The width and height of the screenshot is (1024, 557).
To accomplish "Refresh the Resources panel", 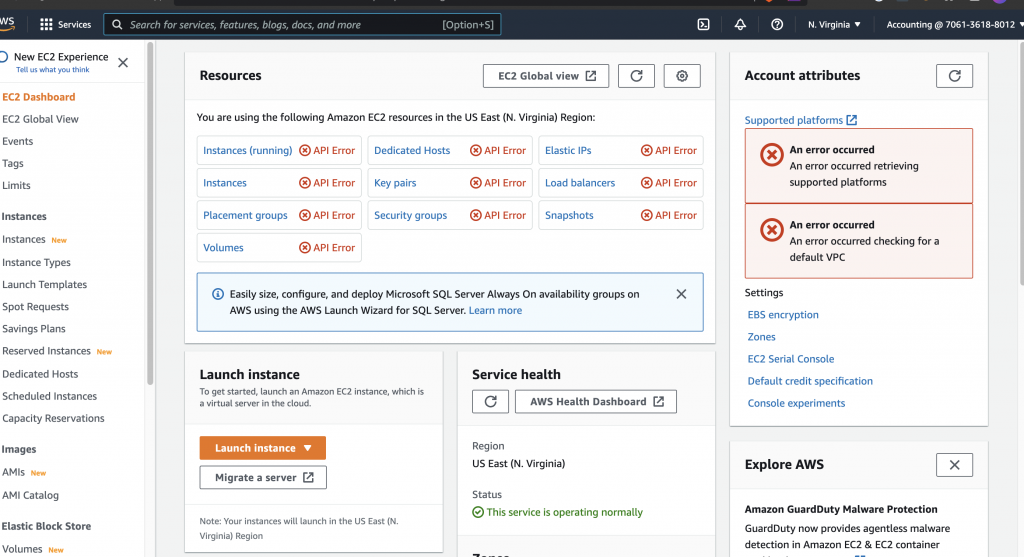I will pyautogui.click(x=636, y=76).
